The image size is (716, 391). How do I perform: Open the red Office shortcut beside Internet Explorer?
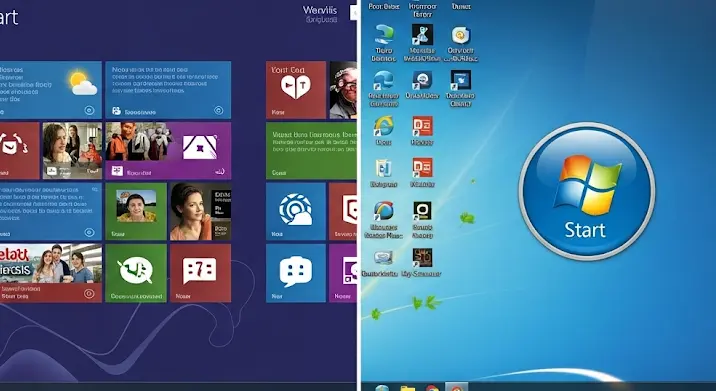[x=422, y=130]
